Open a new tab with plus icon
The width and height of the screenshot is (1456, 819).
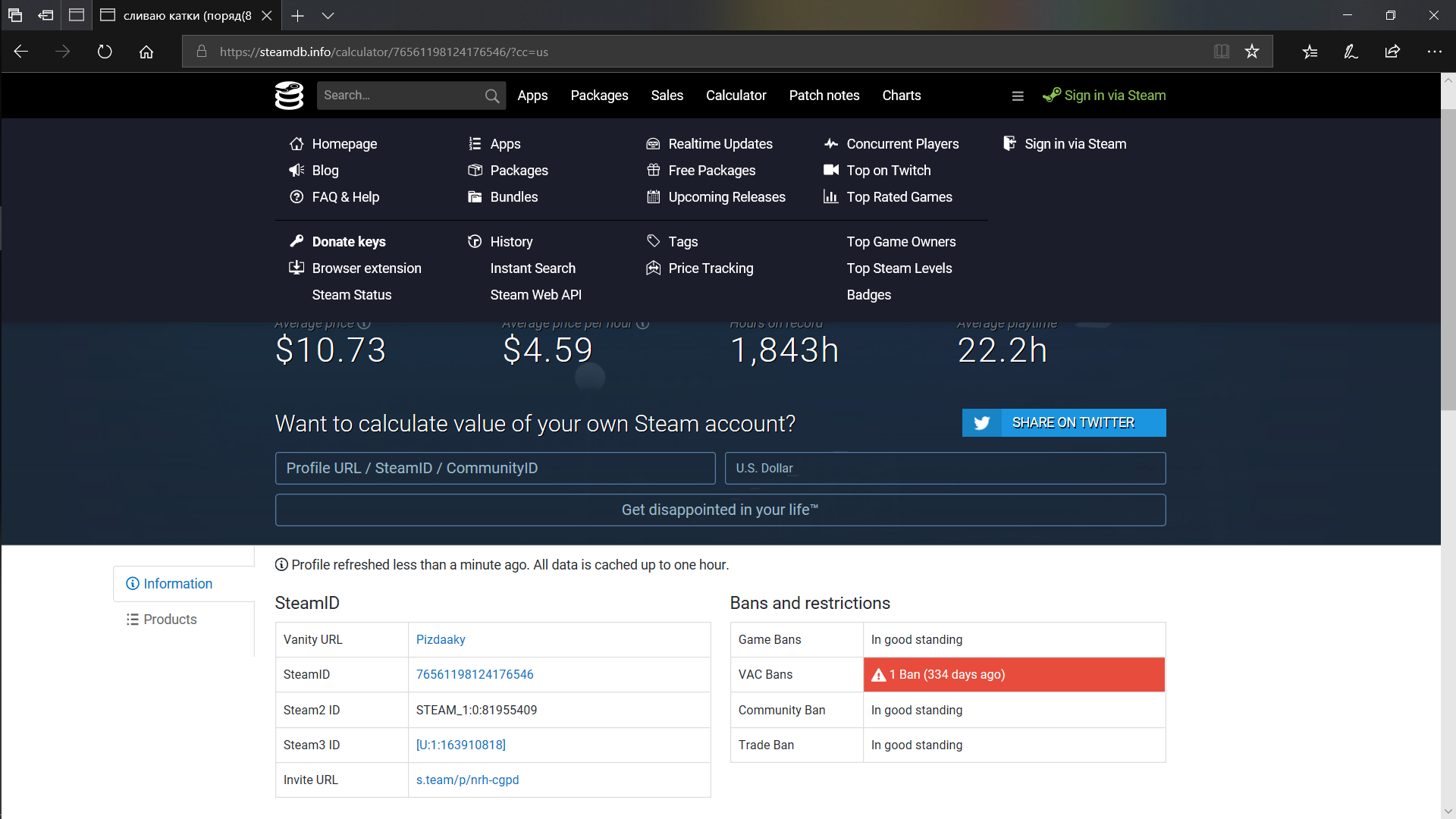coord(297,15)
